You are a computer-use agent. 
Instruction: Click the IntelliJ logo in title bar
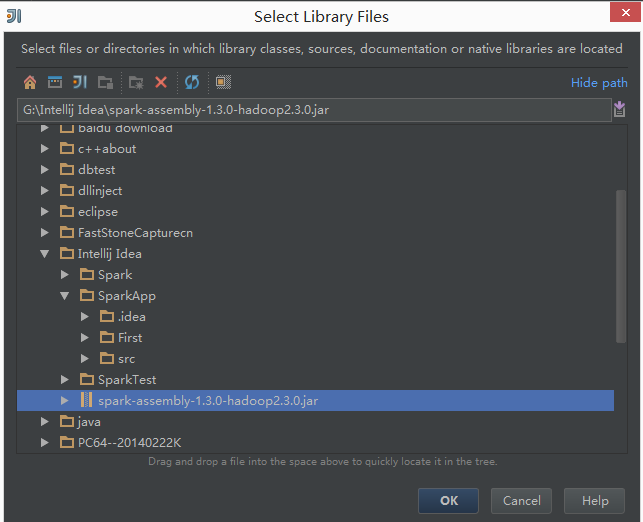[x=14, y=16]
